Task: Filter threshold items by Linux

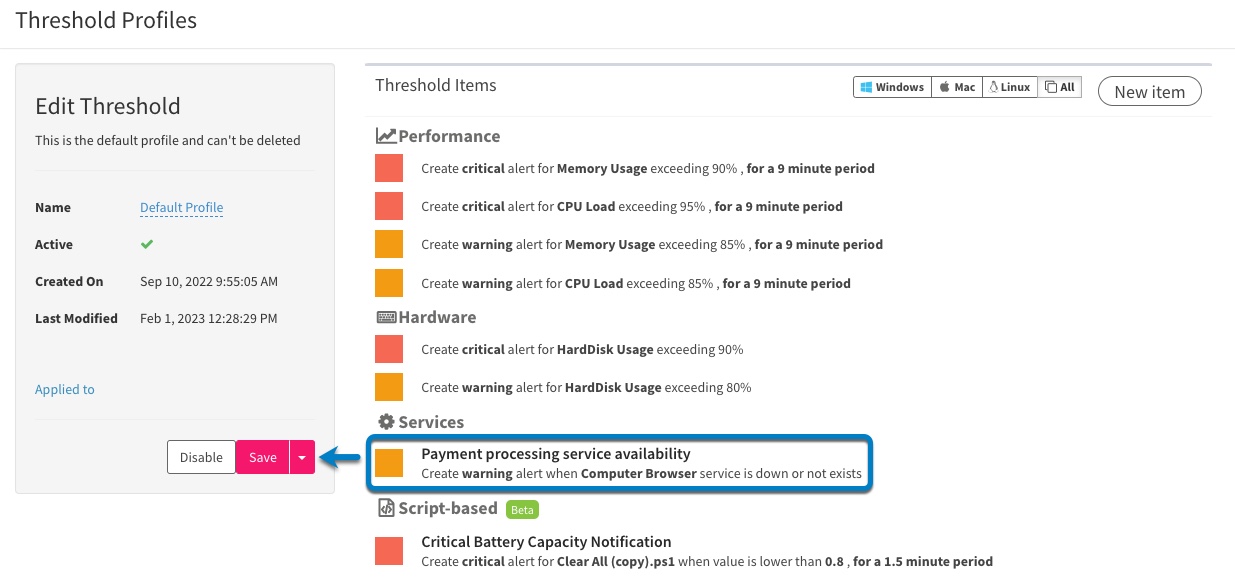Action: [1010, 87]
